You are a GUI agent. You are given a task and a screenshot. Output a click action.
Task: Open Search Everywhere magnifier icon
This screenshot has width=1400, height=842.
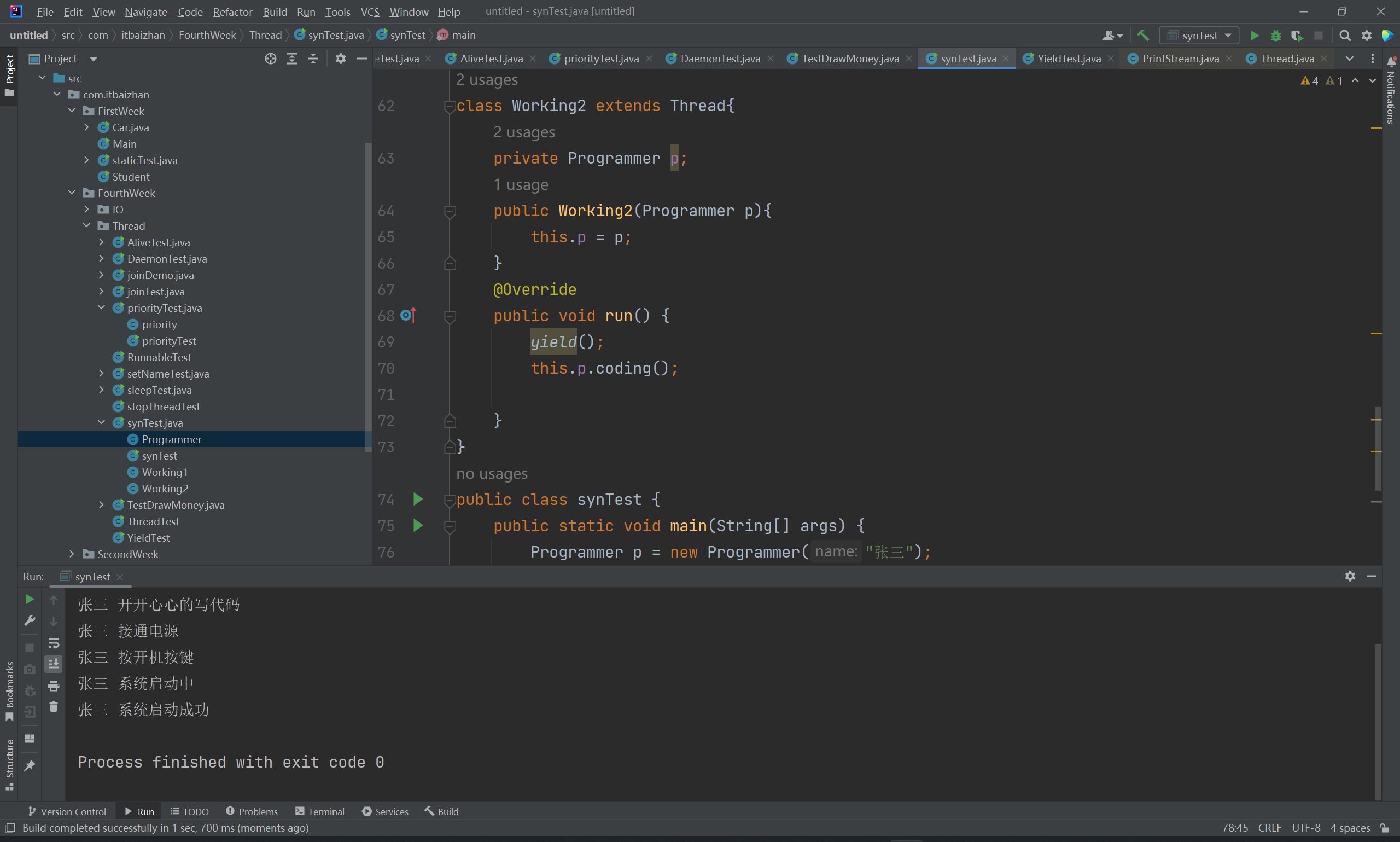click(x=1344, y=36)
